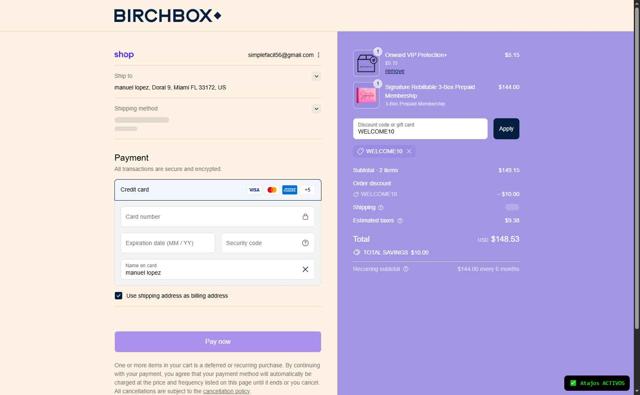
Task: Select the Credit card payment option
Action: pos(218,190)
